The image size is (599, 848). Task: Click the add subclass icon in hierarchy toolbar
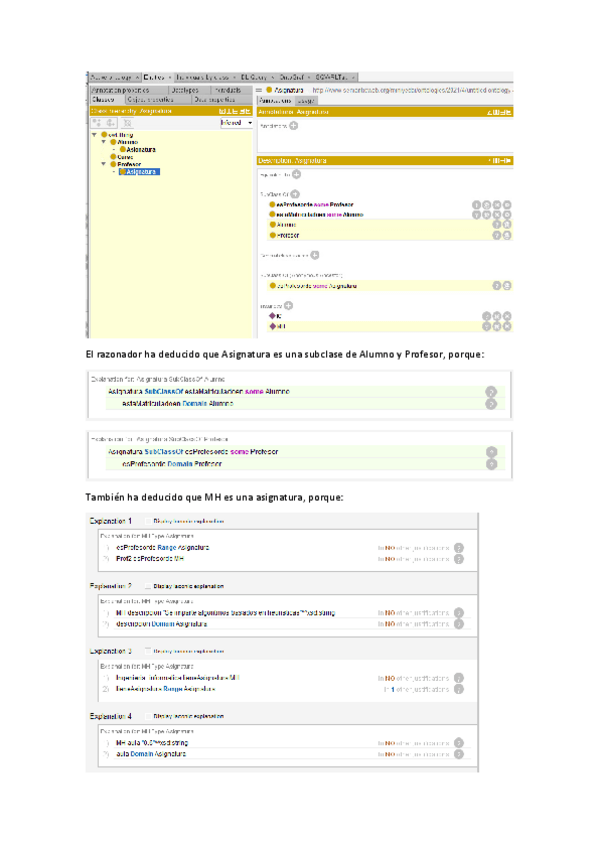click(x=99, y=123)
